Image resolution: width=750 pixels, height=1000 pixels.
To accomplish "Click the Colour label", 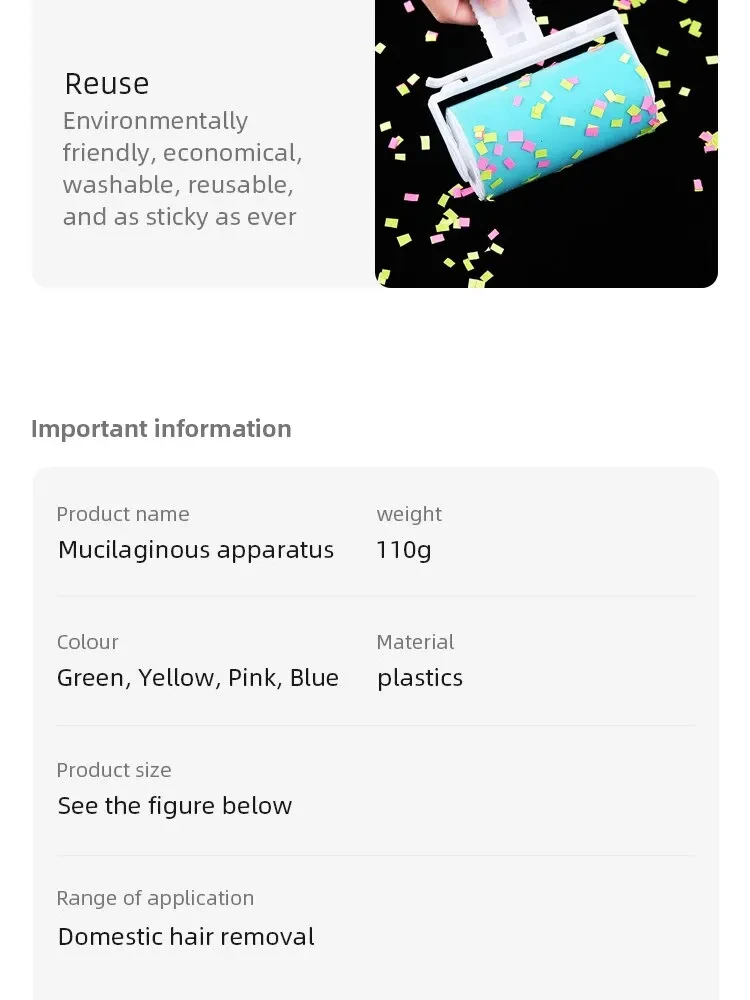I will click(87, 642).
